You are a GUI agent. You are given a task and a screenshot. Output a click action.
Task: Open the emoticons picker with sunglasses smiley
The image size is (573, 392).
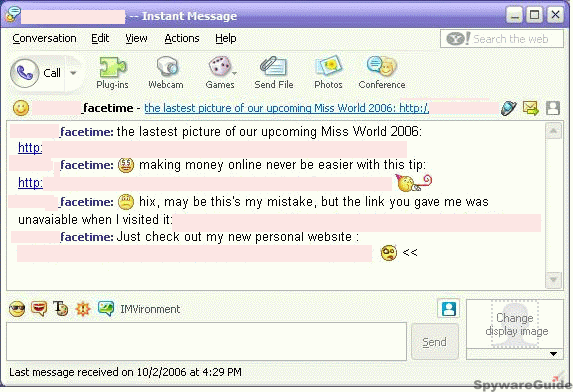click(17, 309)
